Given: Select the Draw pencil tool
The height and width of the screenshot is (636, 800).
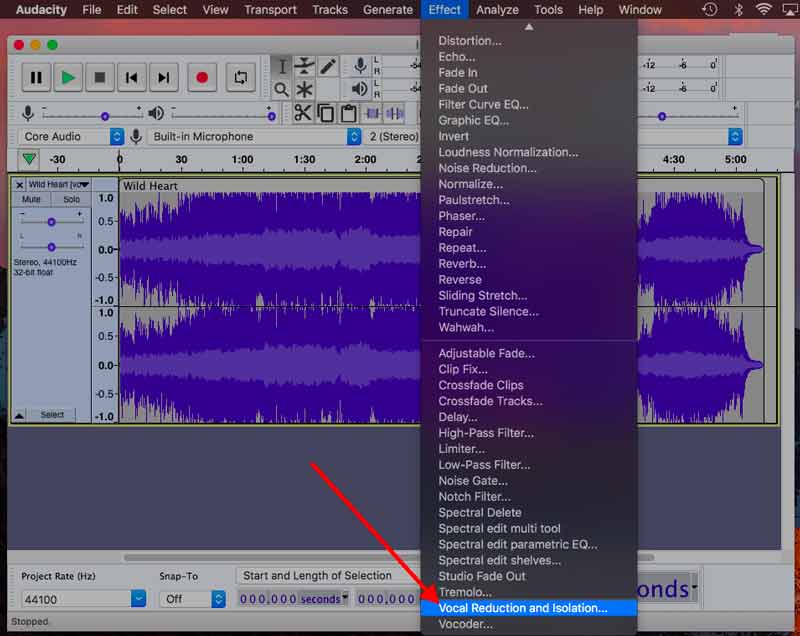Looking at the screenshot, I should (327, 66).
